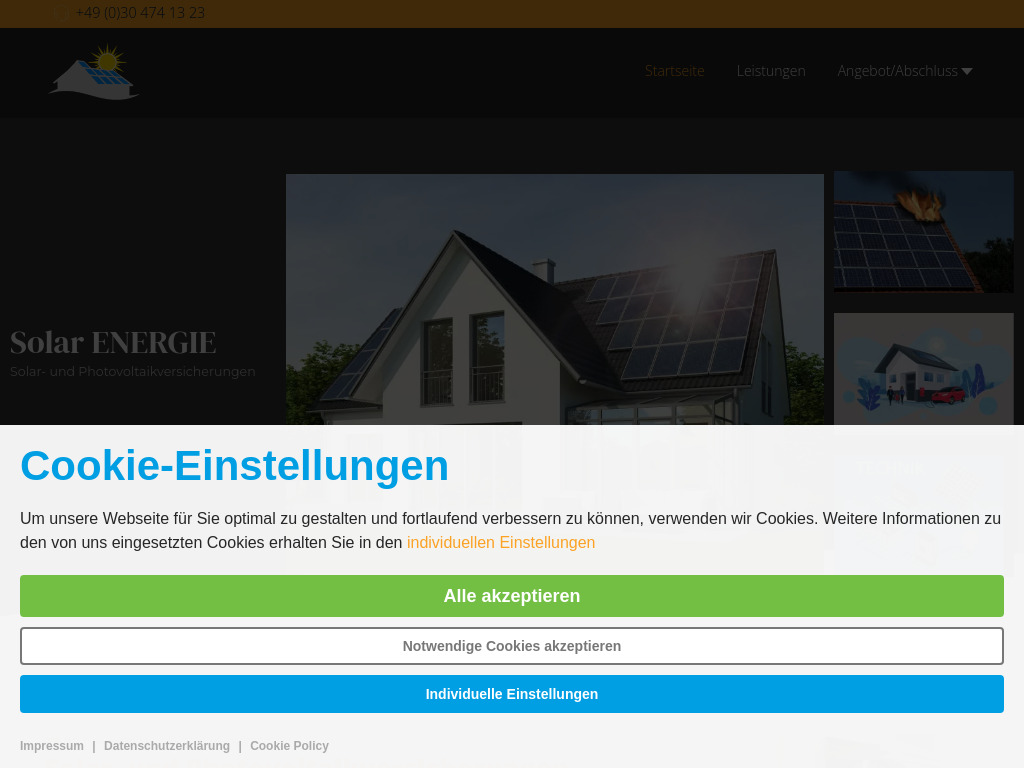Open the Cookie Policy link
This screenshot has width=1024, height=768.
(289, 745)
